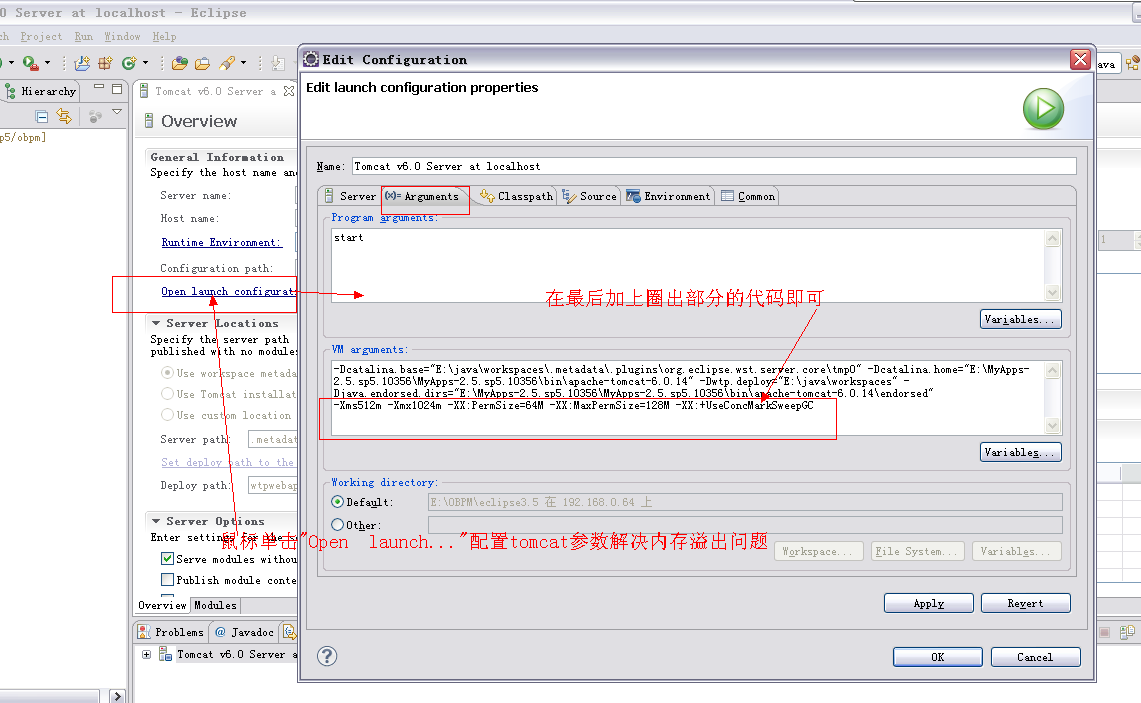The image size is (1141, 703).
Task: Open the Window menu
Action: tap(122, 36)
